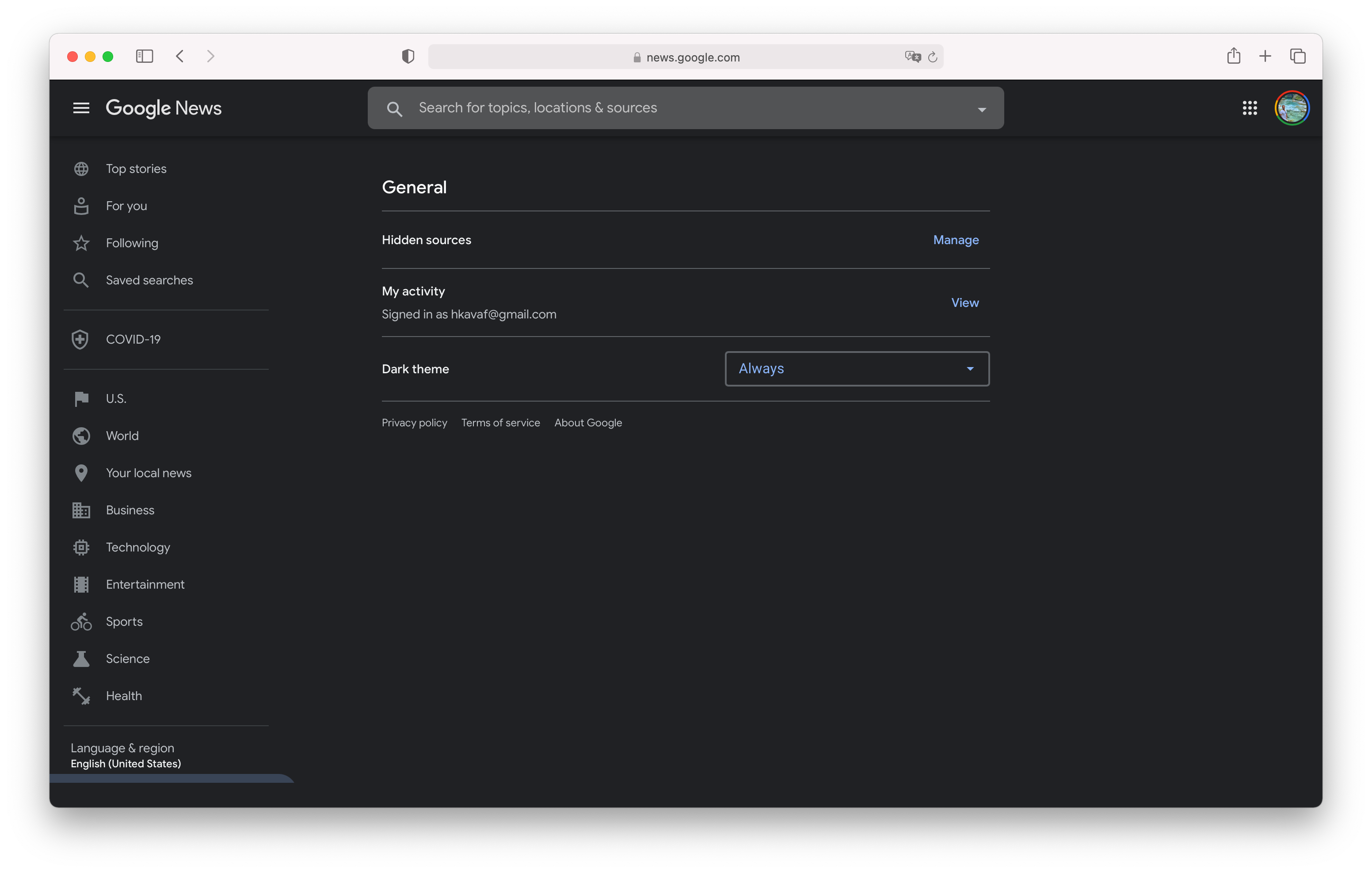Open the Dark theme Always dropdown

point(856,368)
